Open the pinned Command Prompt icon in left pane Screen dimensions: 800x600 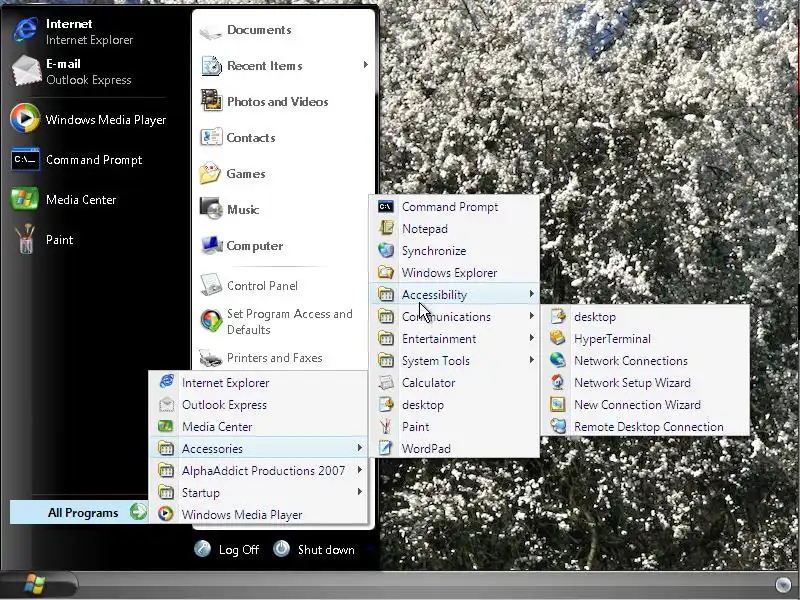click(26, 159)
